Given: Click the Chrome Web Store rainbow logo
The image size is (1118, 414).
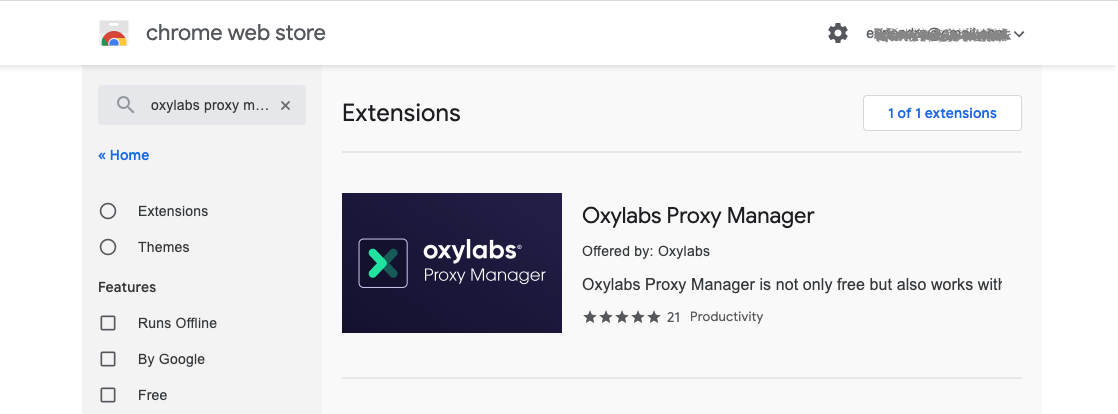Looking at the screenshot, I should (115, 33).
